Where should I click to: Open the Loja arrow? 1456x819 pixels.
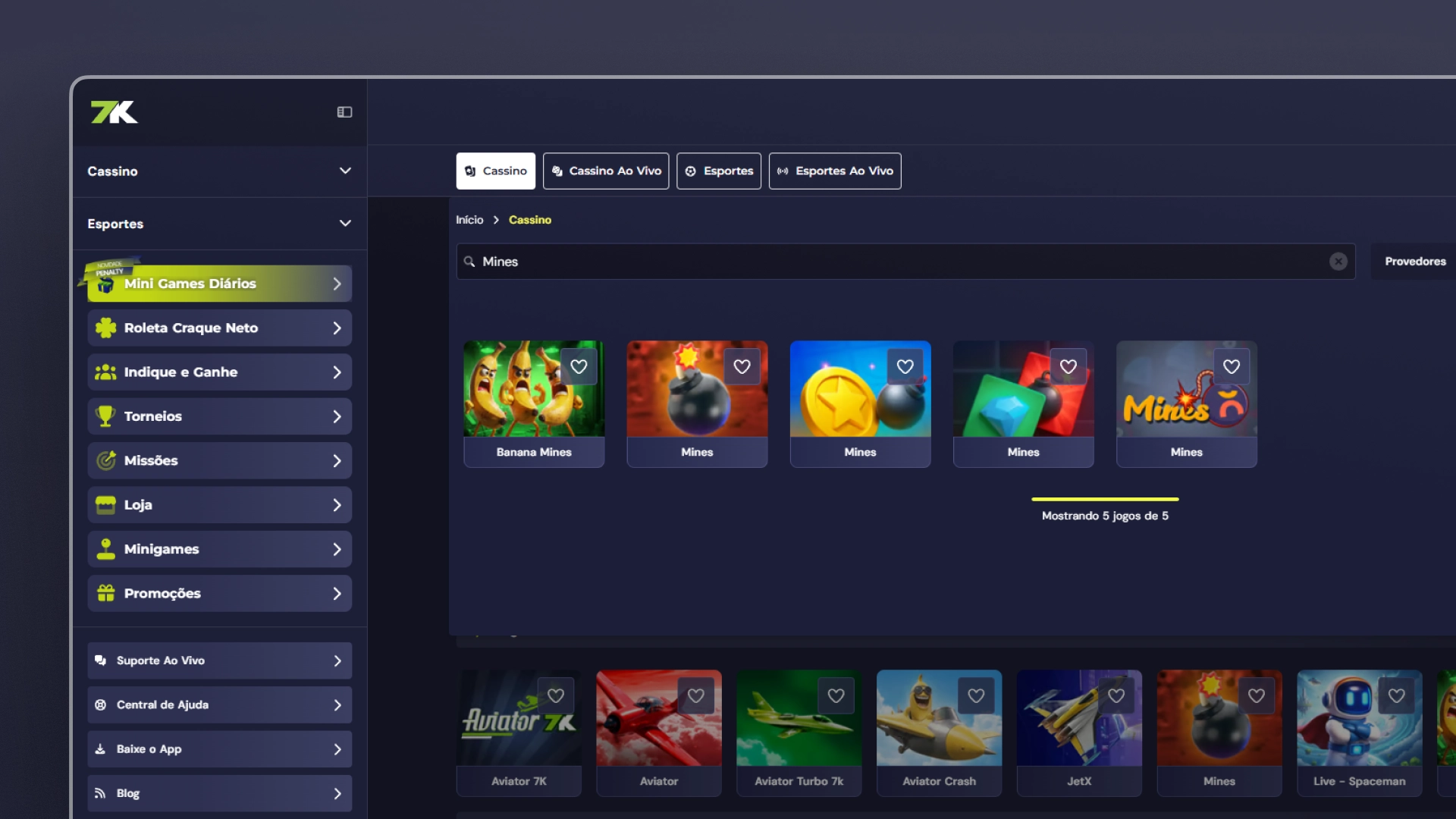tap(337, 505)
